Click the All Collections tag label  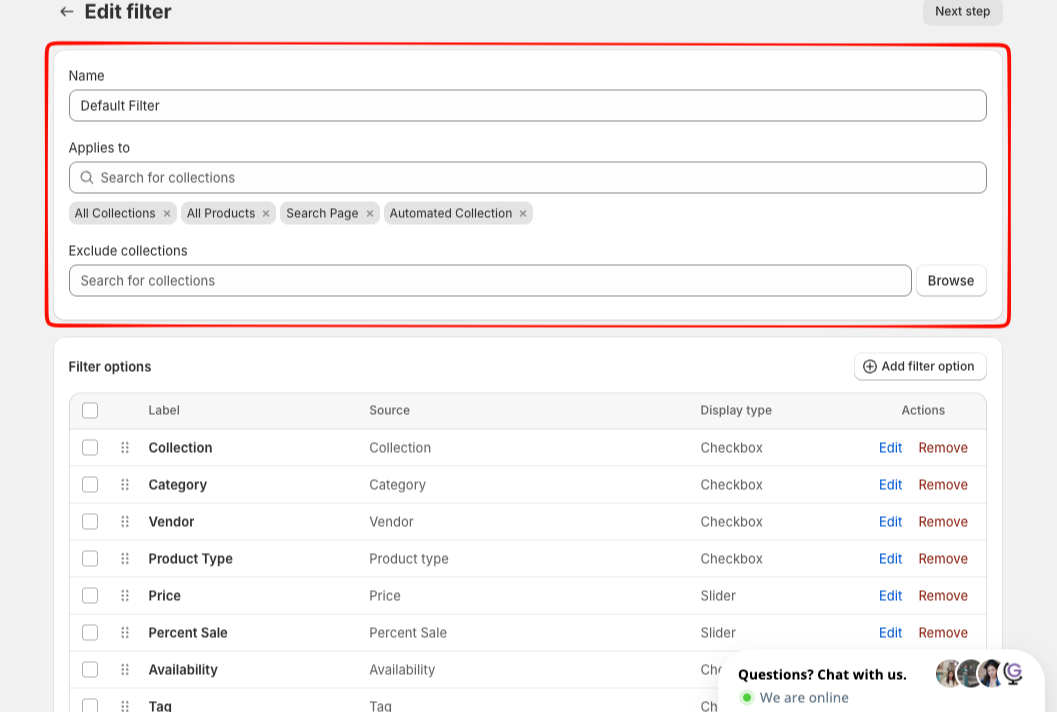click(x=115, y=214)
